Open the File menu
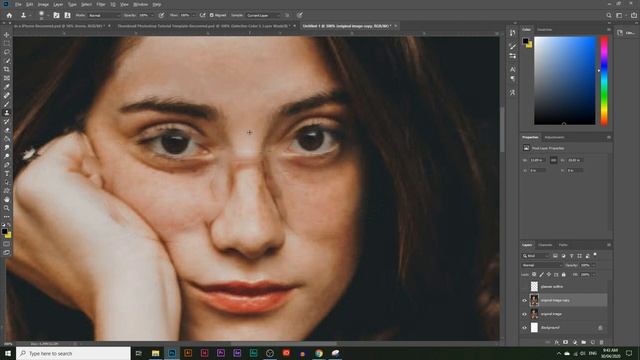The height and width of the screenshot is (360, 640). coord(18,4)
